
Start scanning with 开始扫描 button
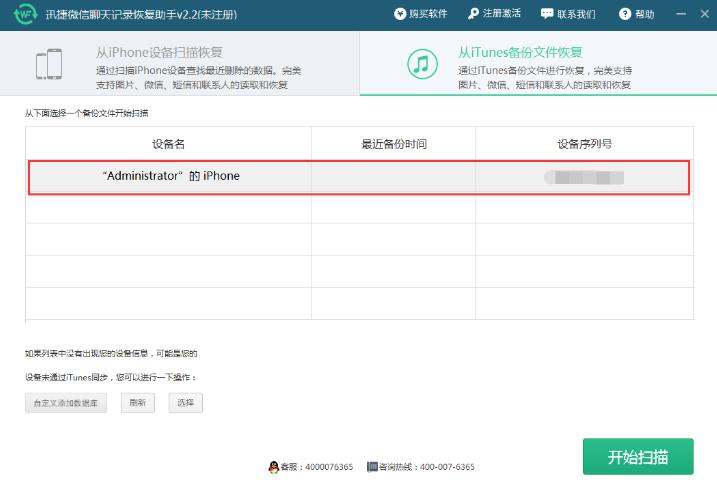coord(637,457)
